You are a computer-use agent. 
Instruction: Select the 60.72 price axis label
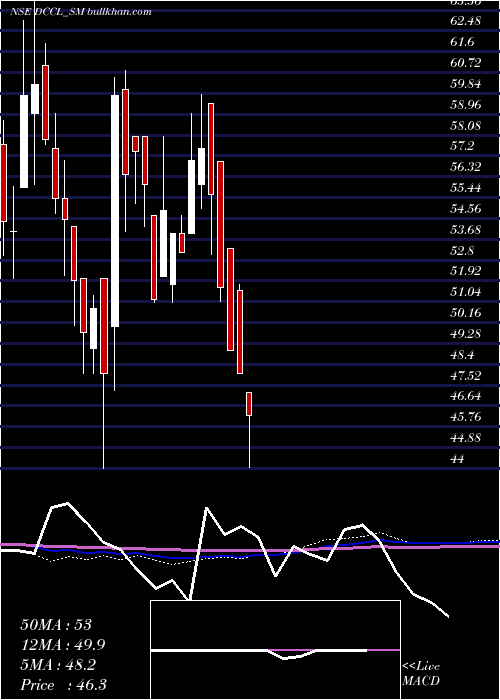466,62
